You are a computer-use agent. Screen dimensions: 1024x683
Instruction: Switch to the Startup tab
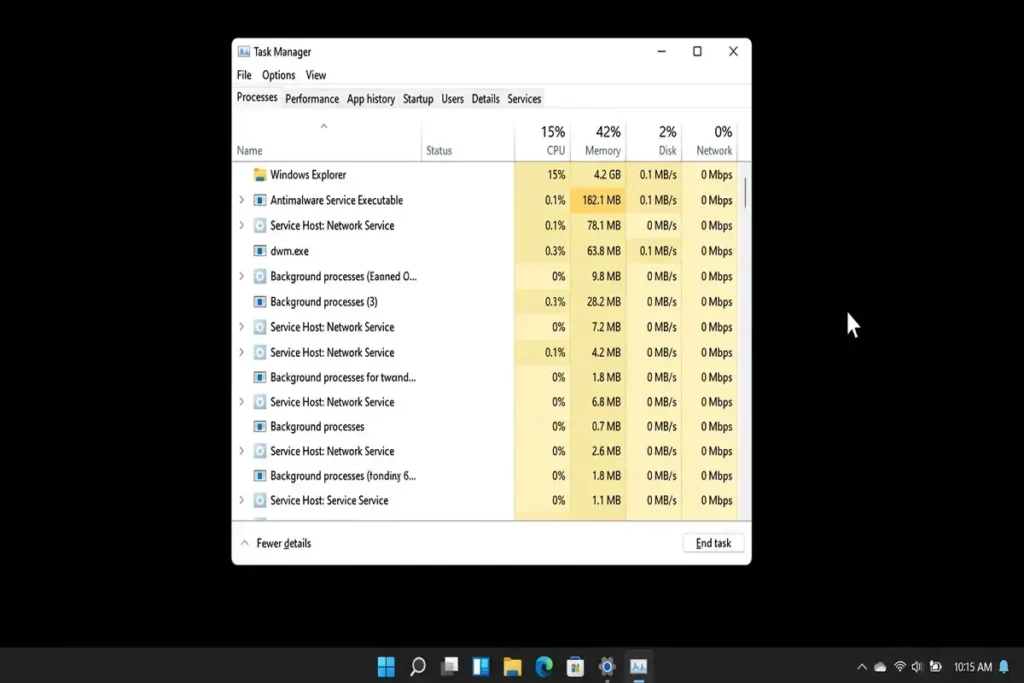pyautogui.click(x=418, y=99)
